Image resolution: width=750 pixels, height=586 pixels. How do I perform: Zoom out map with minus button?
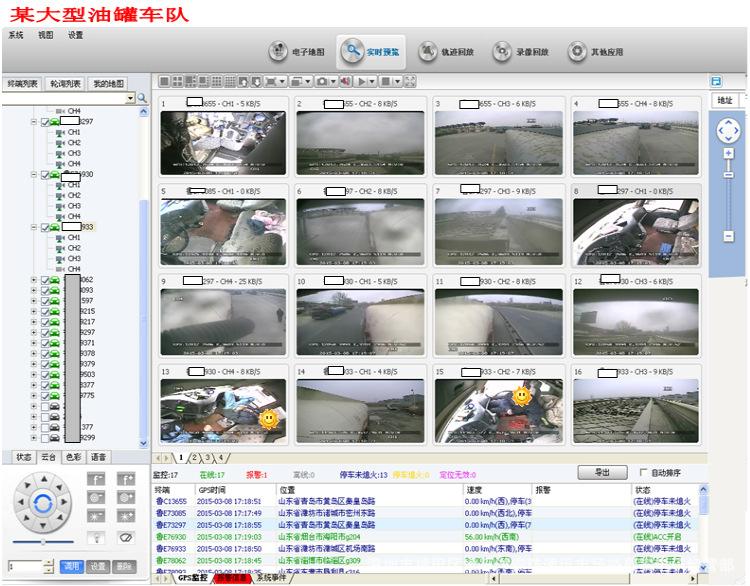tap(728, 236)
